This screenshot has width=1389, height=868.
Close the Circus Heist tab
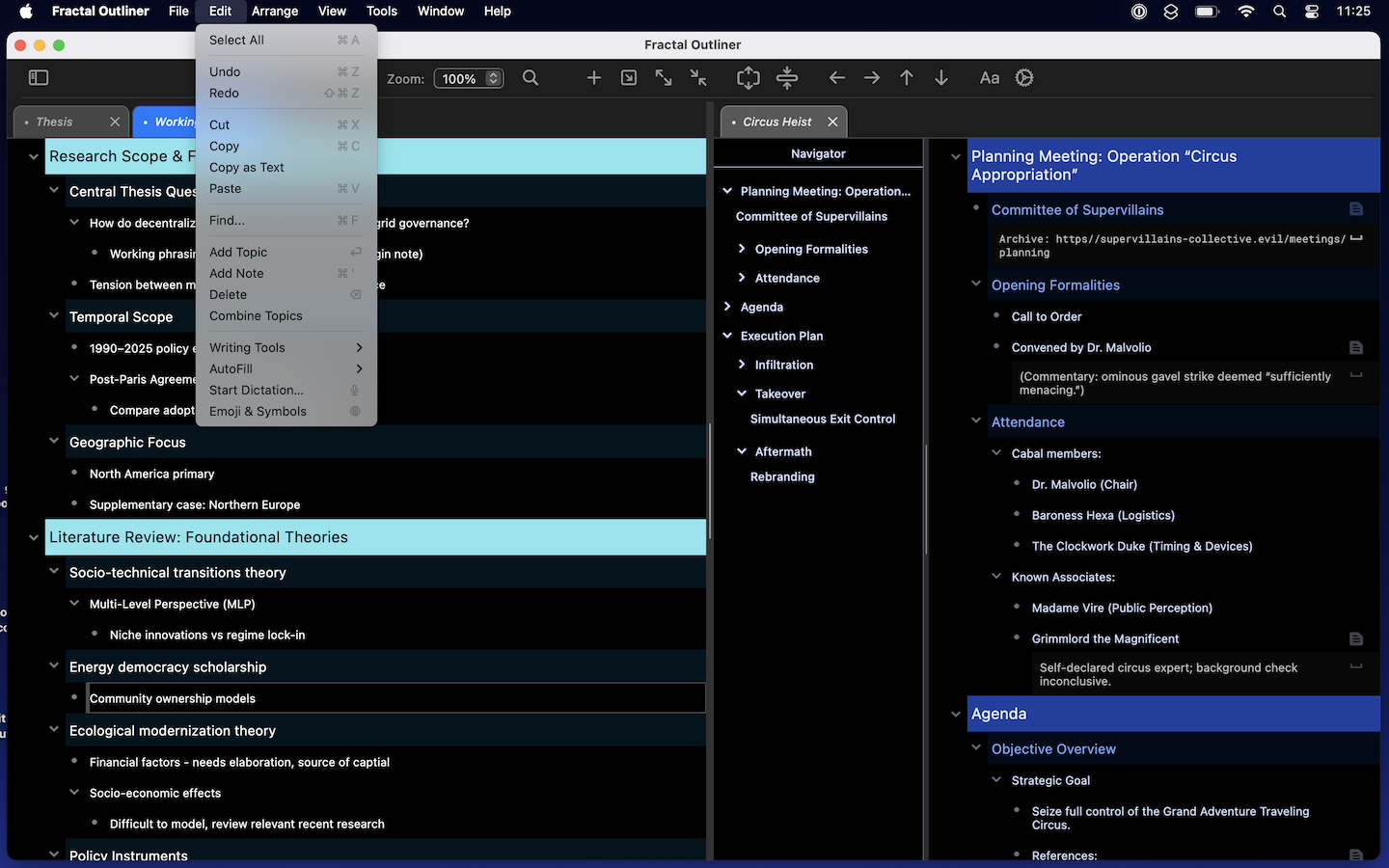(x=832, y=122)
